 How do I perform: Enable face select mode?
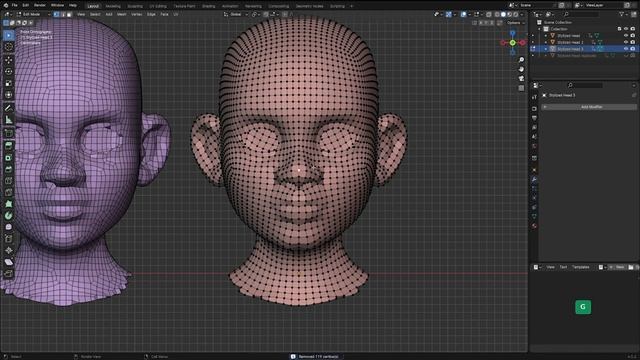tap(69, 14)
